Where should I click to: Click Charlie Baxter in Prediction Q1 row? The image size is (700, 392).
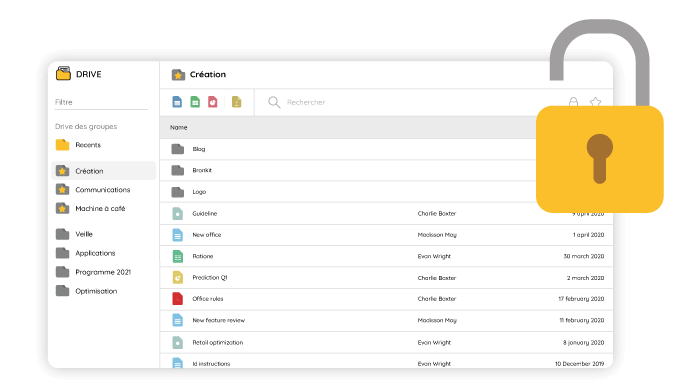coord(437,278)
